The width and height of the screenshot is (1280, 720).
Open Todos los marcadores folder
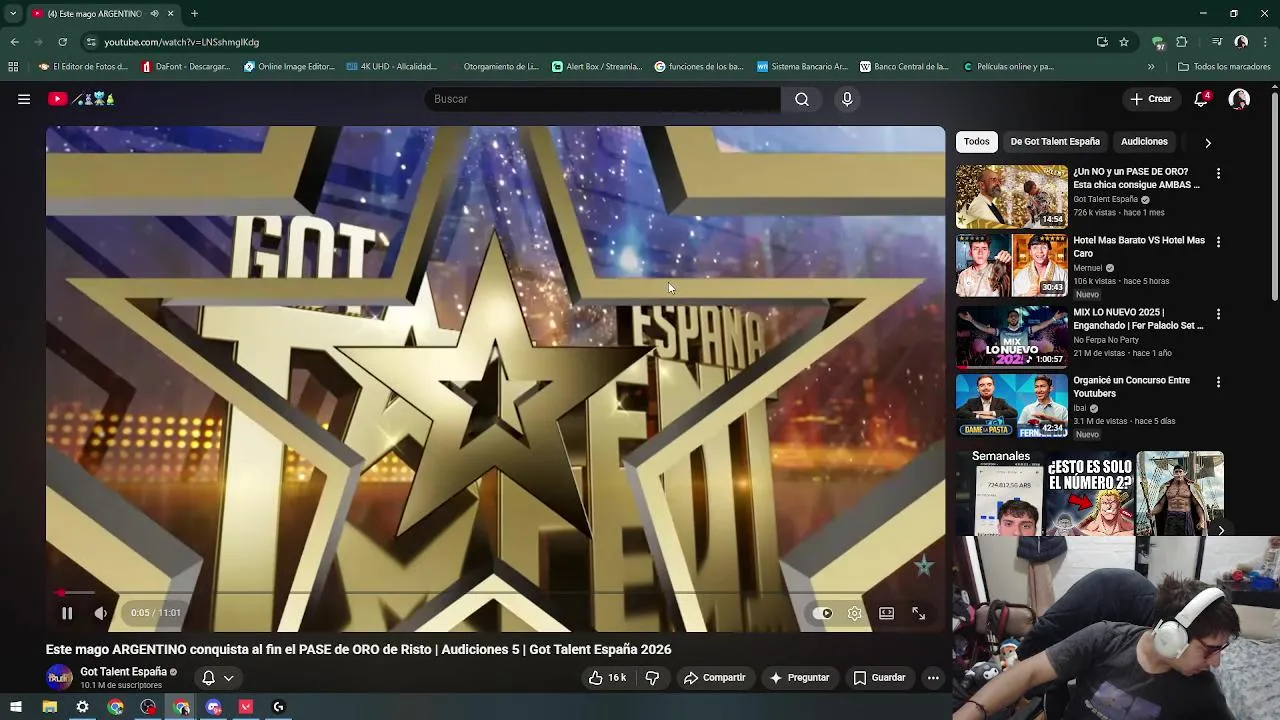tap(1224, 67)
